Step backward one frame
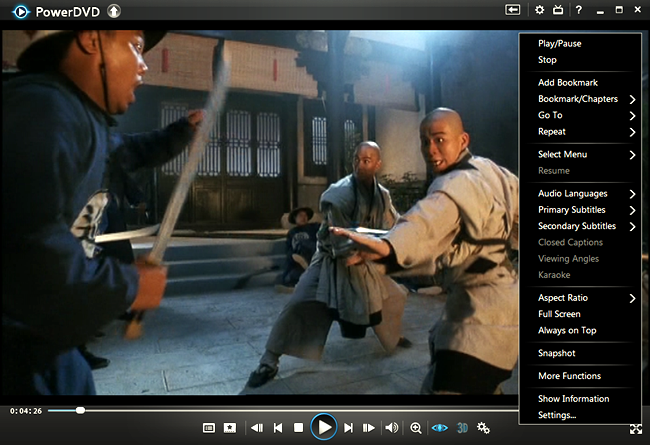The width and height of the screenshot is (650, 445). pyautogui.click(x=257, y=428)
